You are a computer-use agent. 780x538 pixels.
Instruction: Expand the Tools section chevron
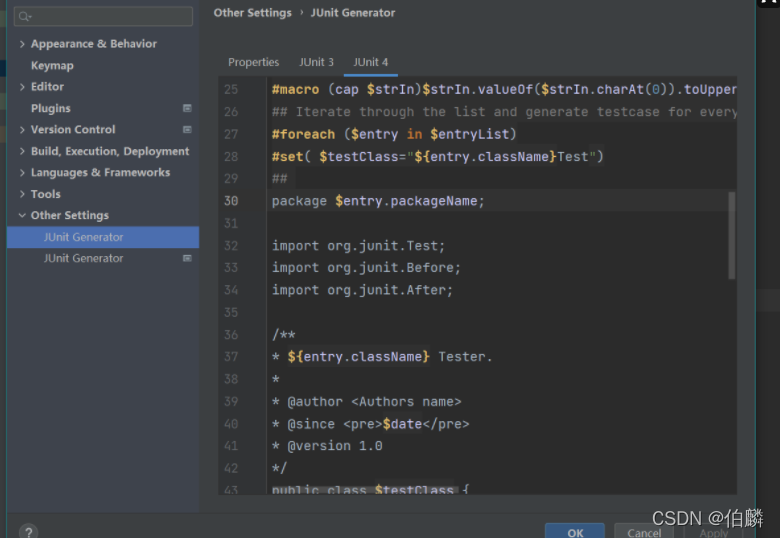pyautogui.click(x=22, y=193)
